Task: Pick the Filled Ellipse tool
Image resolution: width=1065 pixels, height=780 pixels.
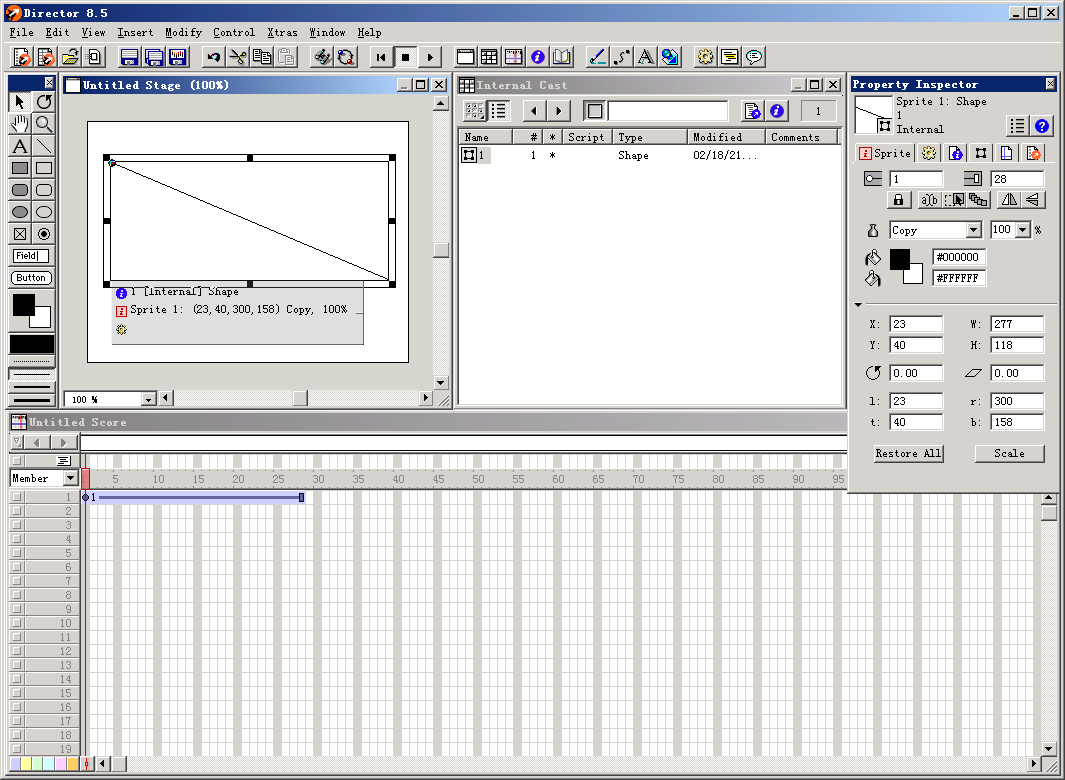Action: 20,212
